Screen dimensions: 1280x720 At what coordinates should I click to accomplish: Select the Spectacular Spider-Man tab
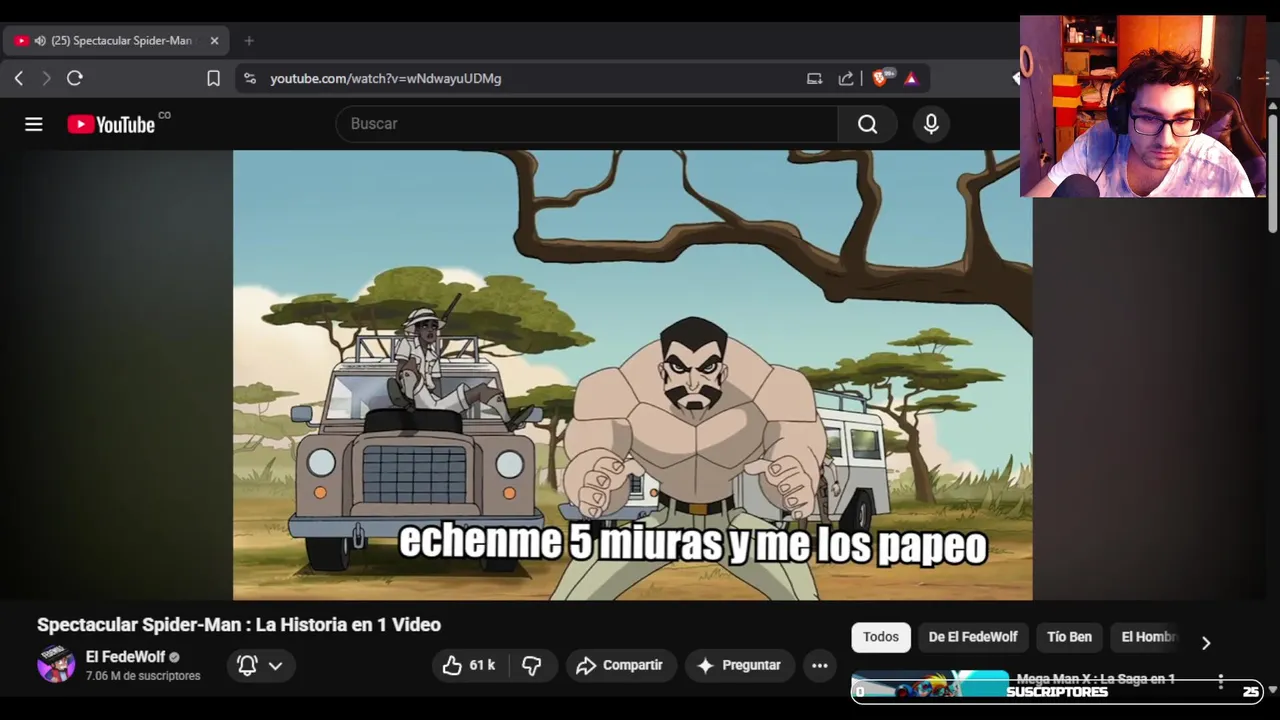(x=116, y=41)
